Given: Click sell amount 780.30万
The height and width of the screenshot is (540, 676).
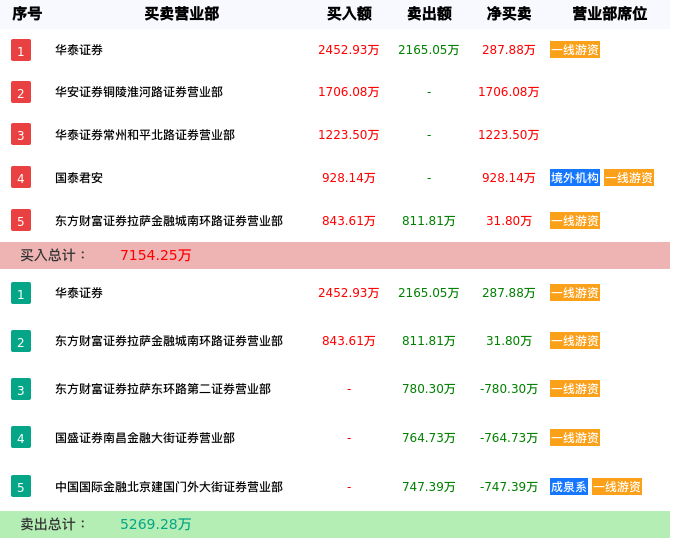Looking at the screenshot, I should [429, 389].
